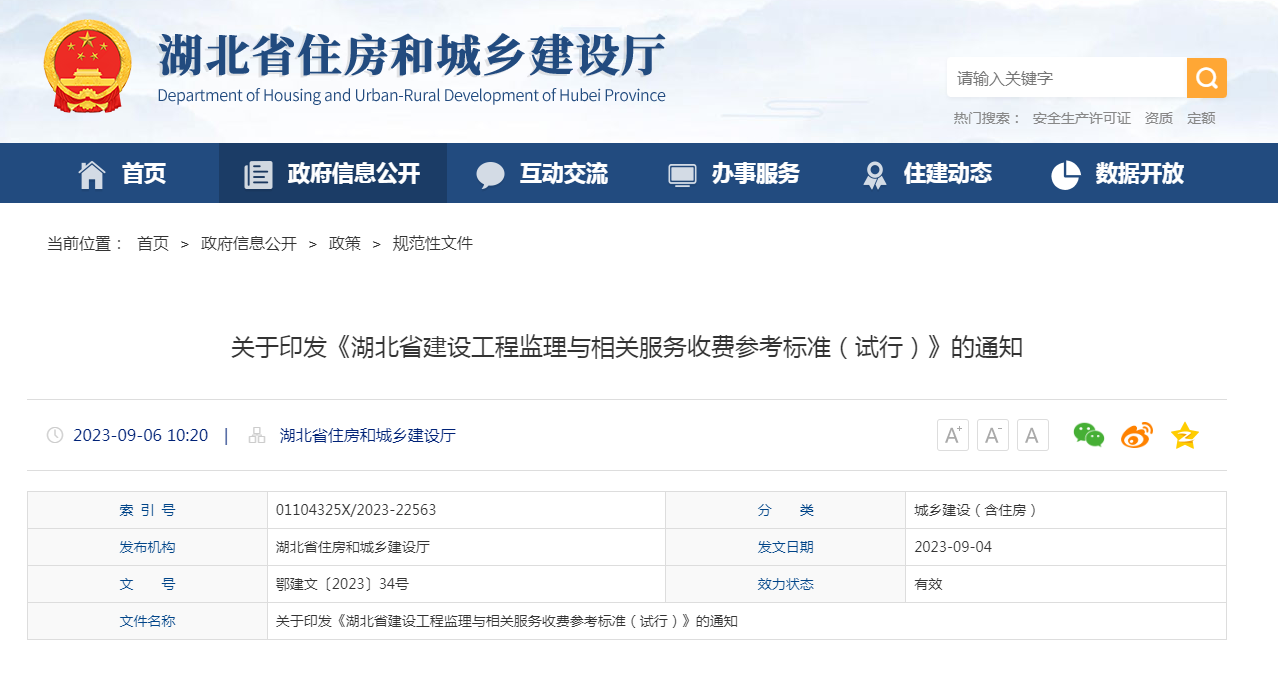Open 首页 in main navigation
Image resolution: width=1278 pixels, height=675 pixels.
click(x=144, y=174)
